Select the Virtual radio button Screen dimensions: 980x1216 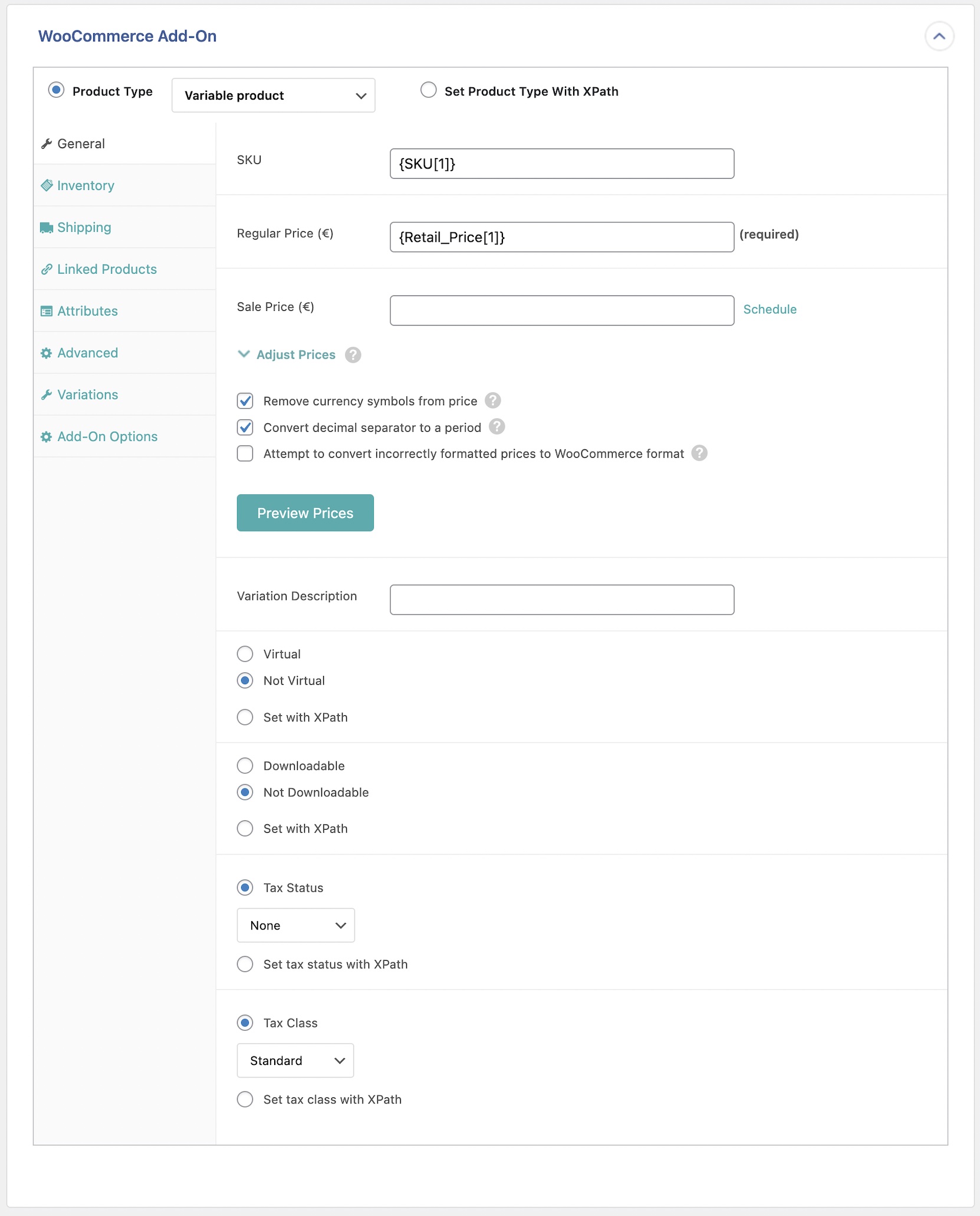tap(245, 654)
